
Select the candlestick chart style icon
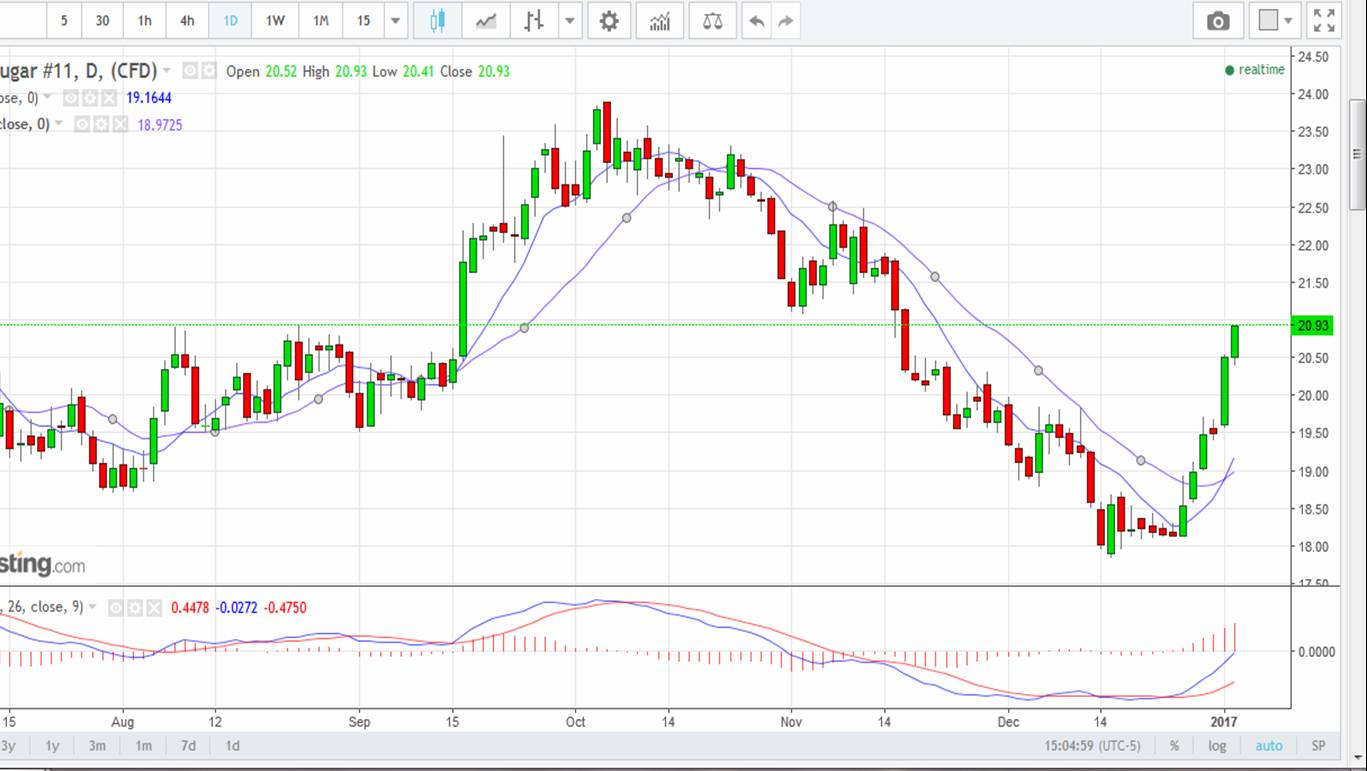[x=437, y=21]
